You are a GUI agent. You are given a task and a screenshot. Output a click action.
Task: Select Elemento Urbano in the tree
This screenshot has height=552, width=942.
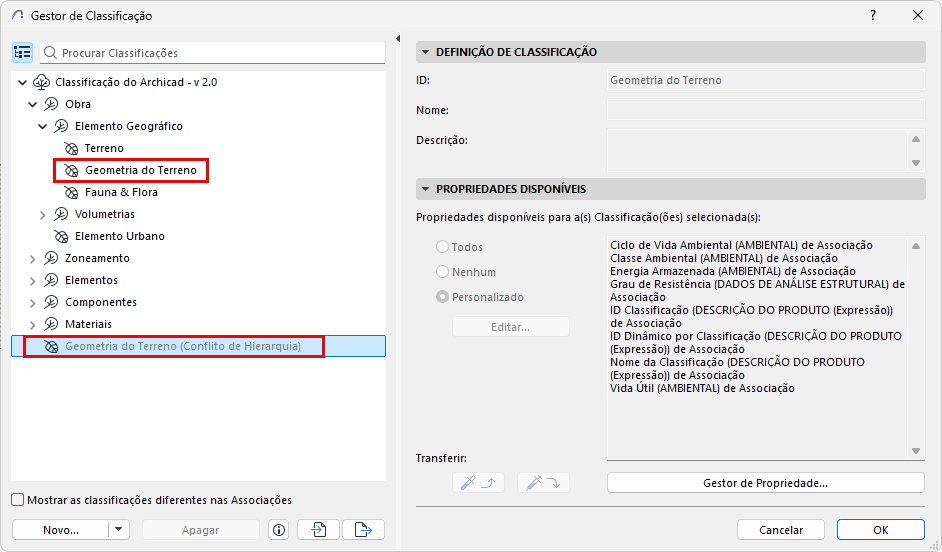[x=120, y=236]
